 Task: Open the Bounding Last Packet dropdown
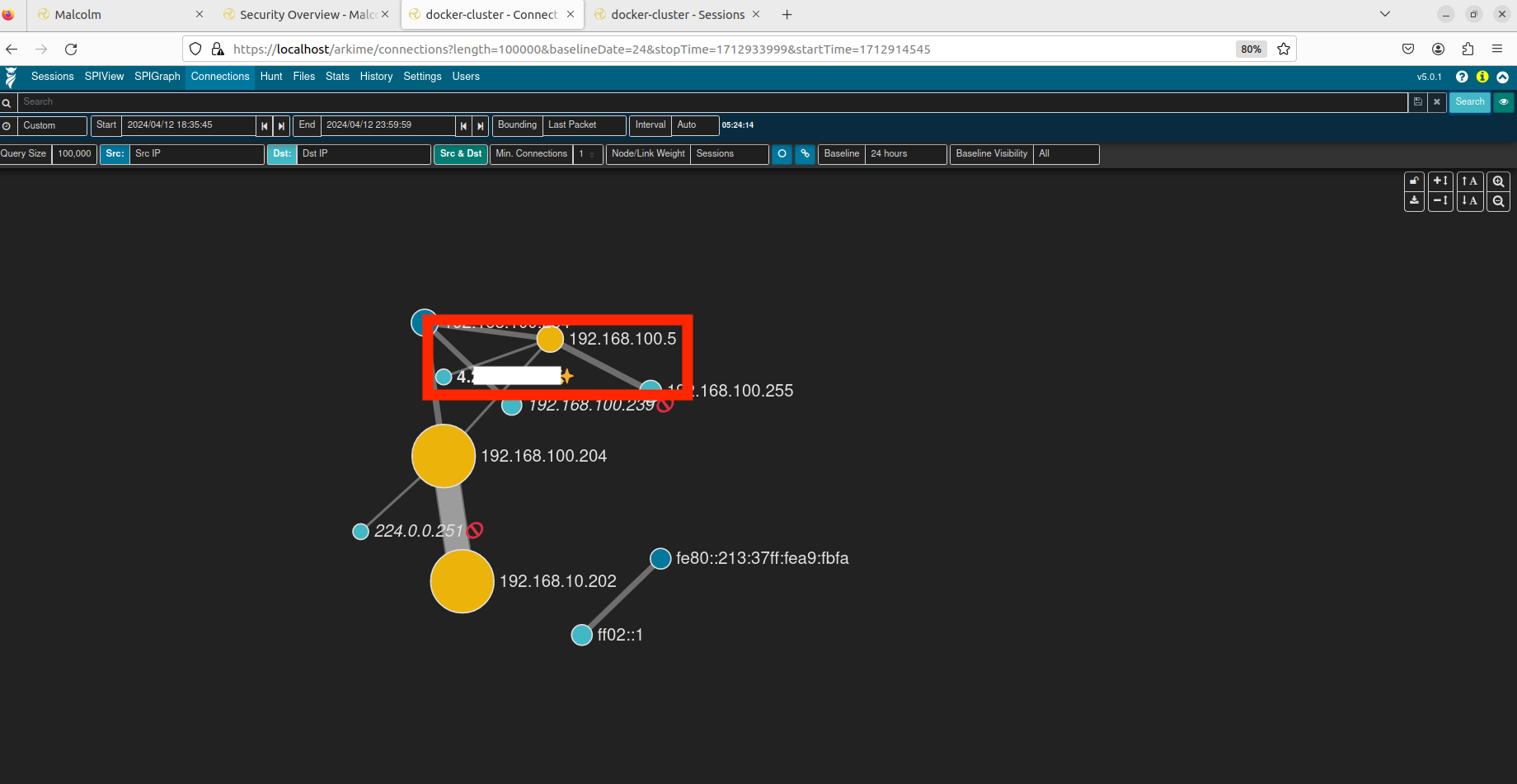coord(583,125)
